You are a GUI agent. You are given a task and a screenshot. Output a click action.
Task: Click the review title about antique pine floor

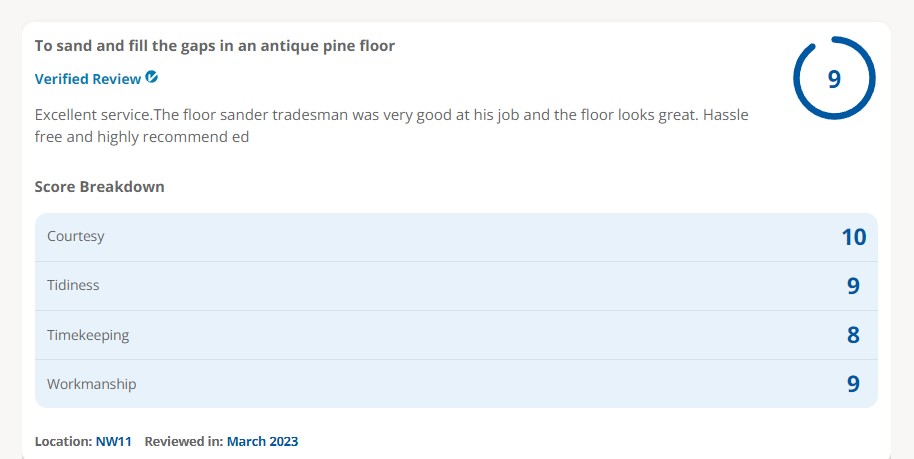click(214, 46)
